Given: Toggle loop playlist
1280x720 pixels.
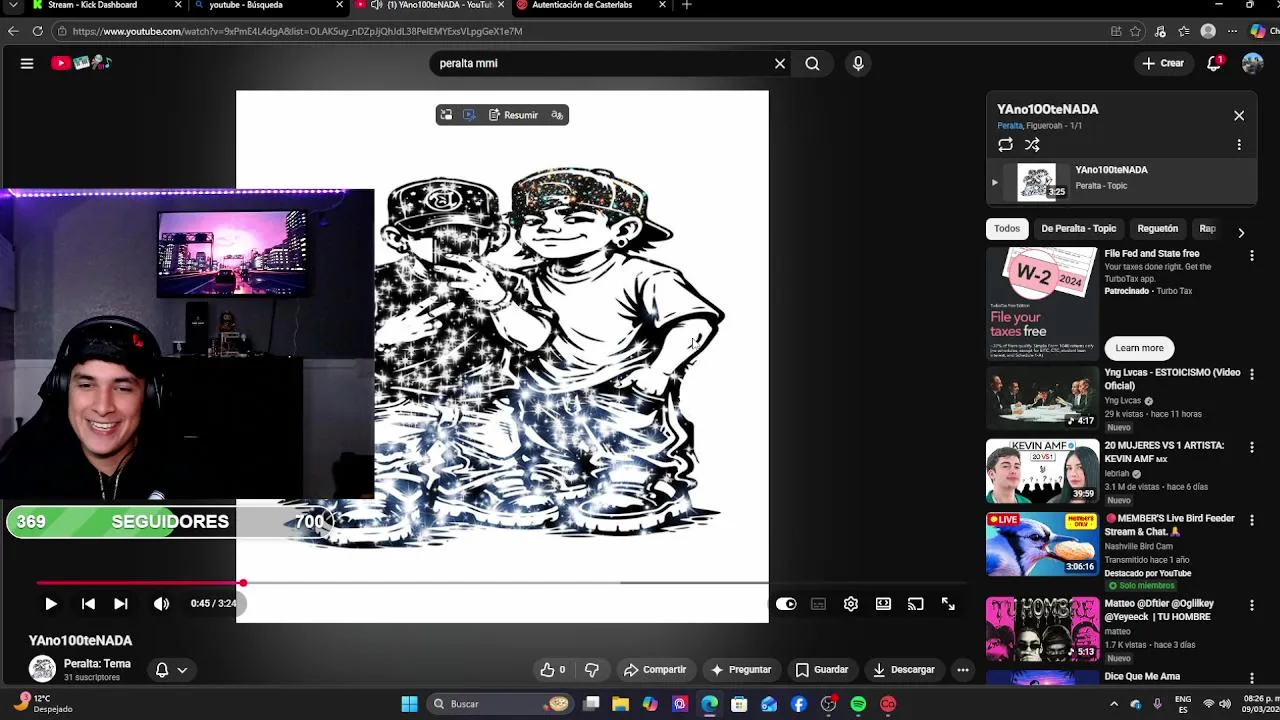Looking at the screenshot, I should [x=1005, y=145].
